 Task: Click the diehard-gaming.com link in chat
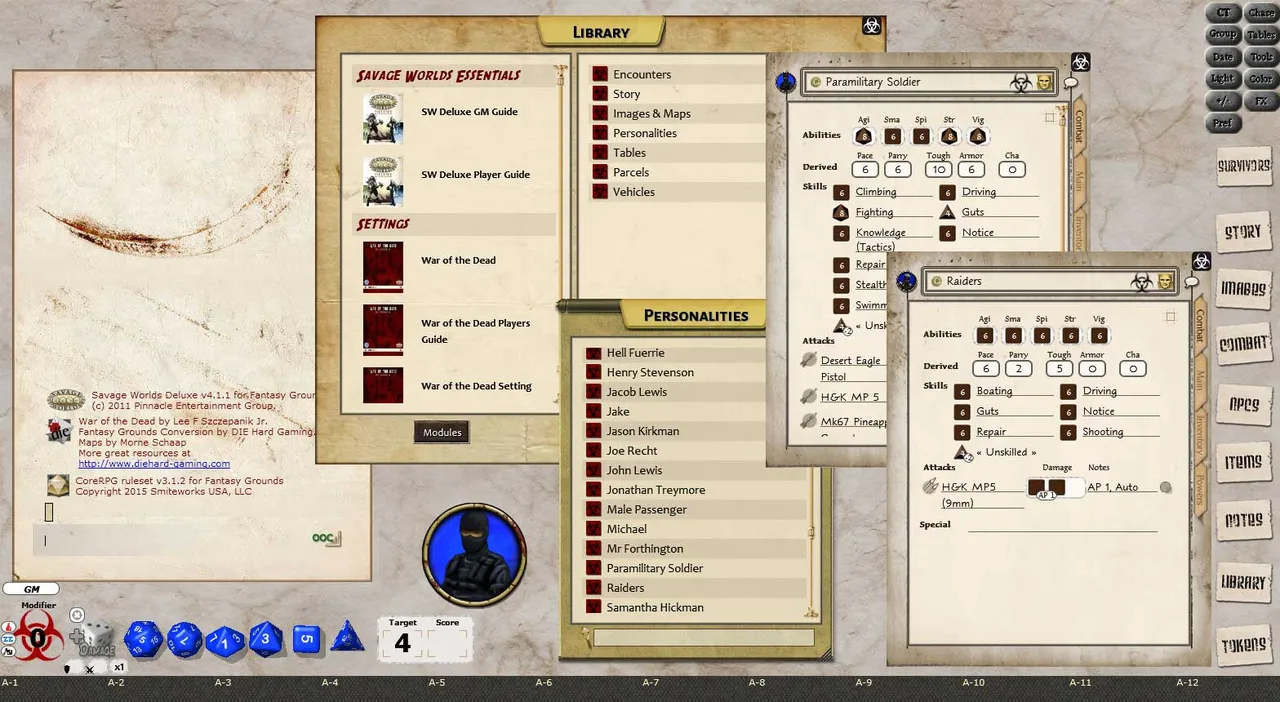click(154, 463)
